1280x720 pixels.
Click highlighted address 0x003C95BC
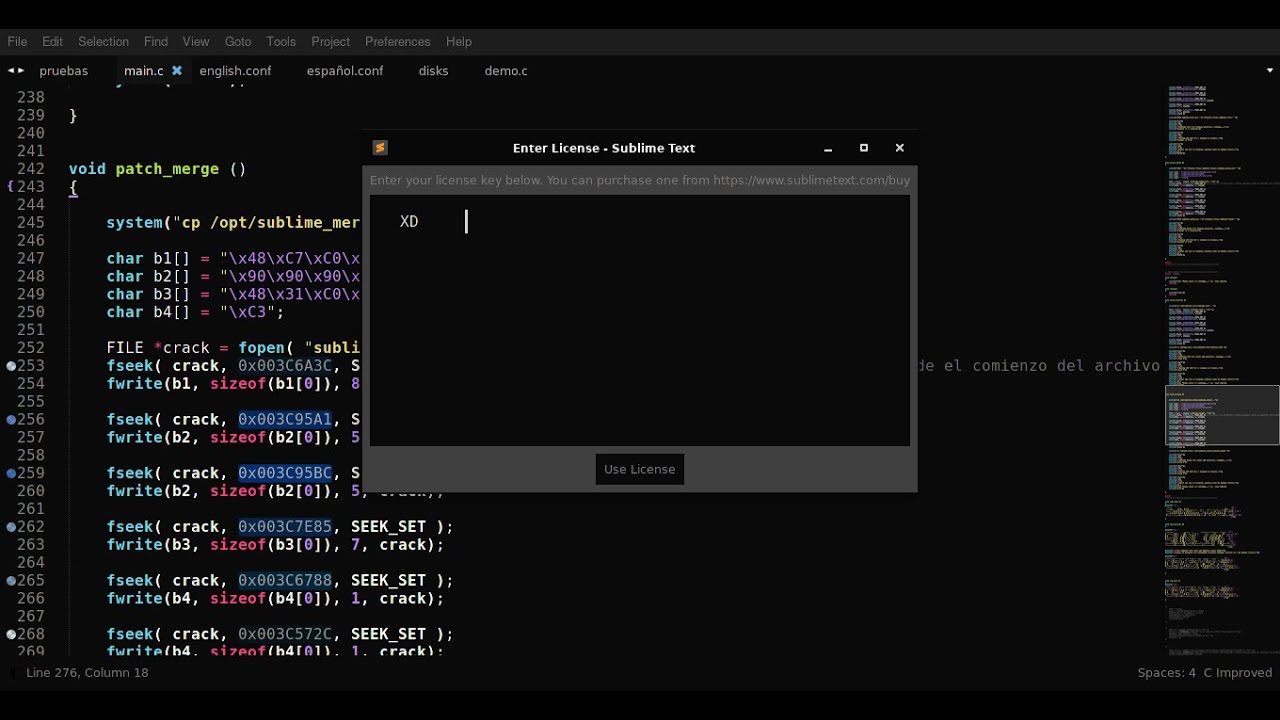(x=285, y=473)
